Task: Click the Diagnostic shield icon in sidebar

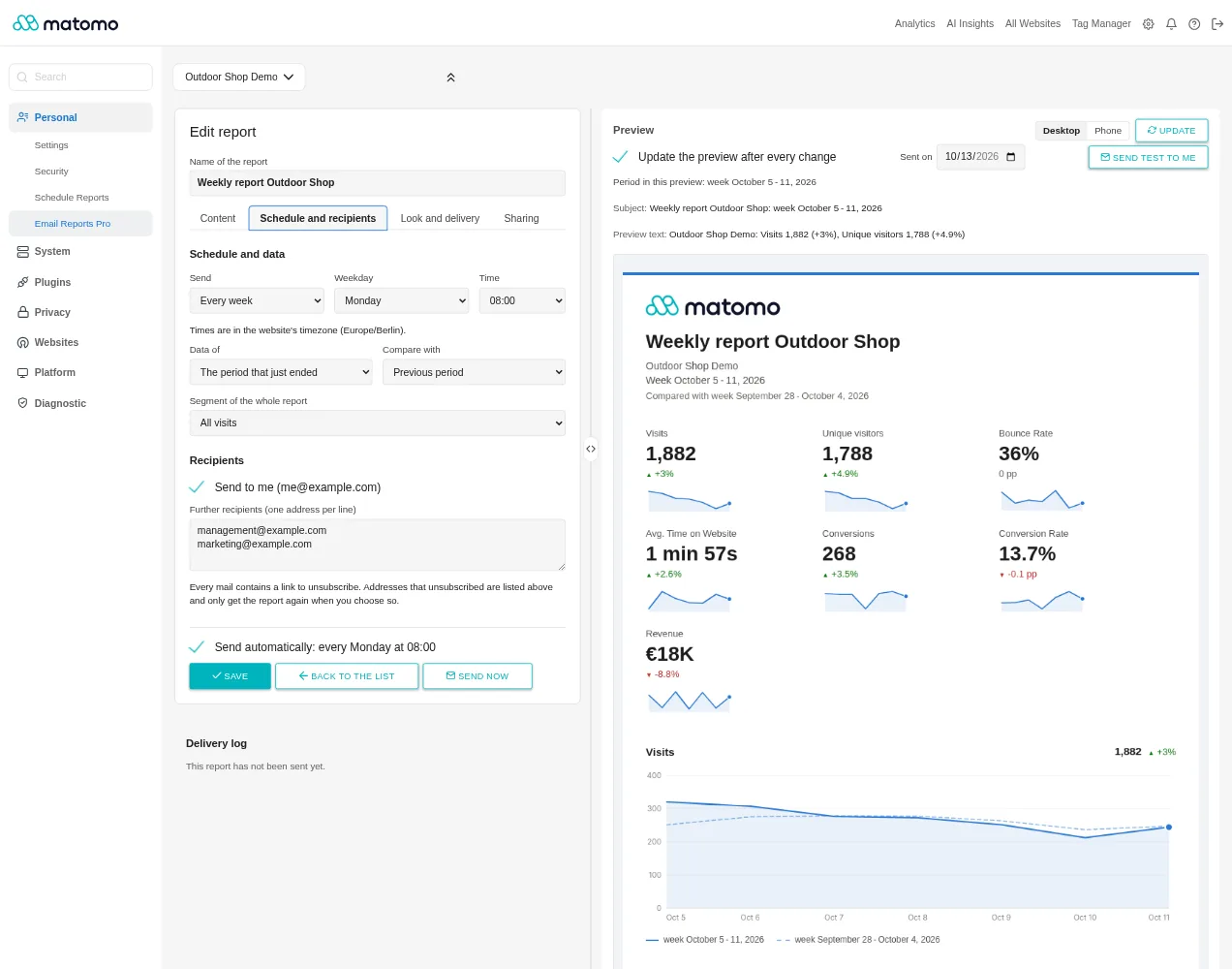Action: point(23,403)
